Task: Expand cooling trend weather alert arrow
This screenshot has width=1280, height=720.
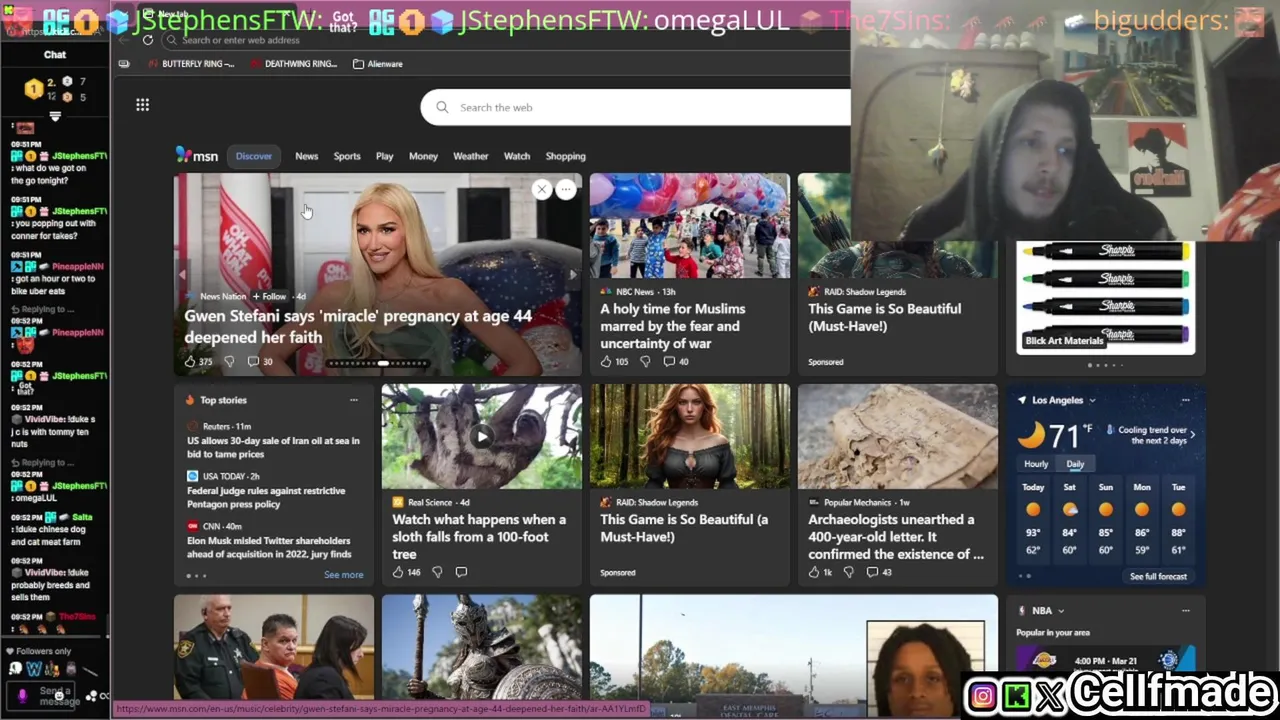Action: click(x=1192, y=434)
